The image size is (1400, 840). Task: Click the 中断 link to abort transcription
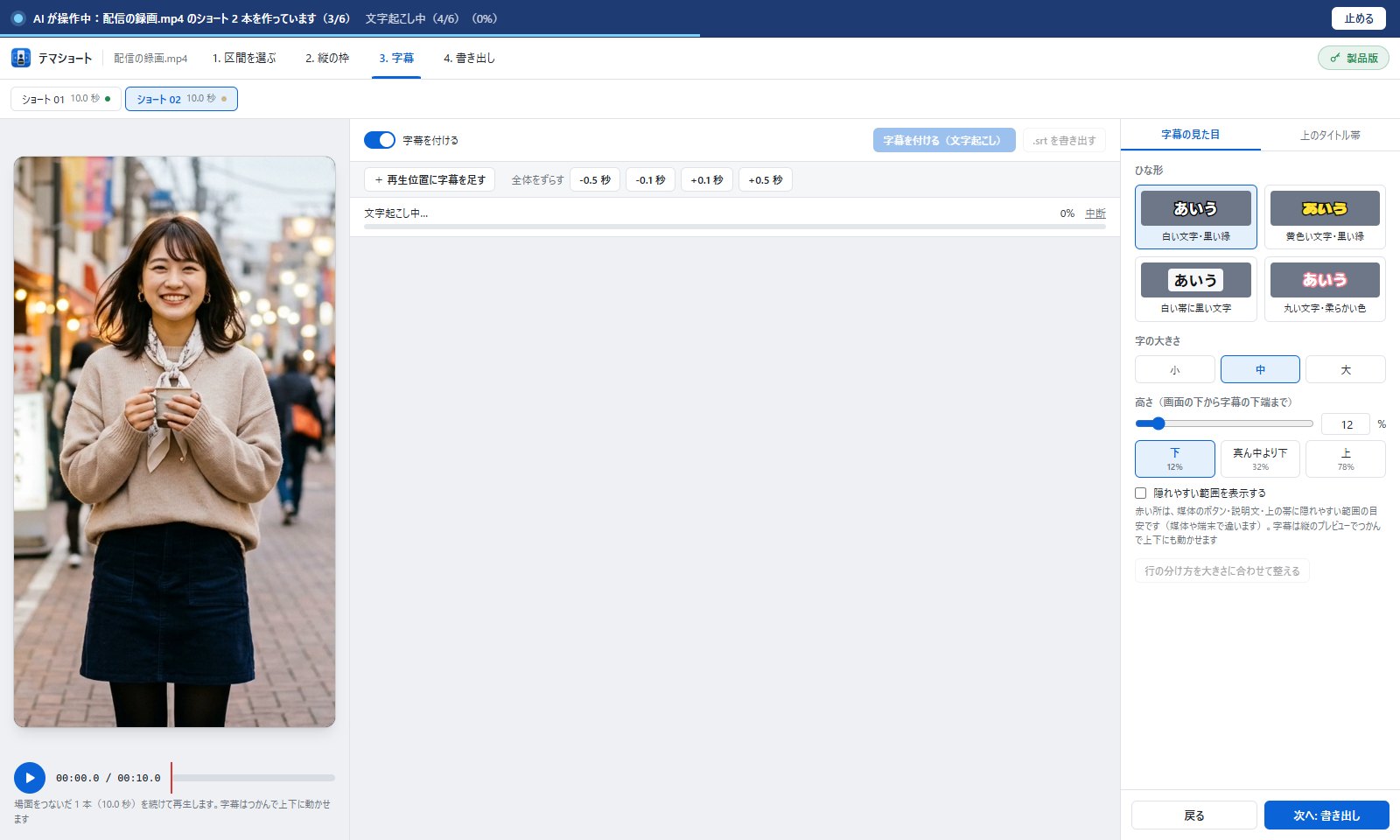pos(1095,213)
